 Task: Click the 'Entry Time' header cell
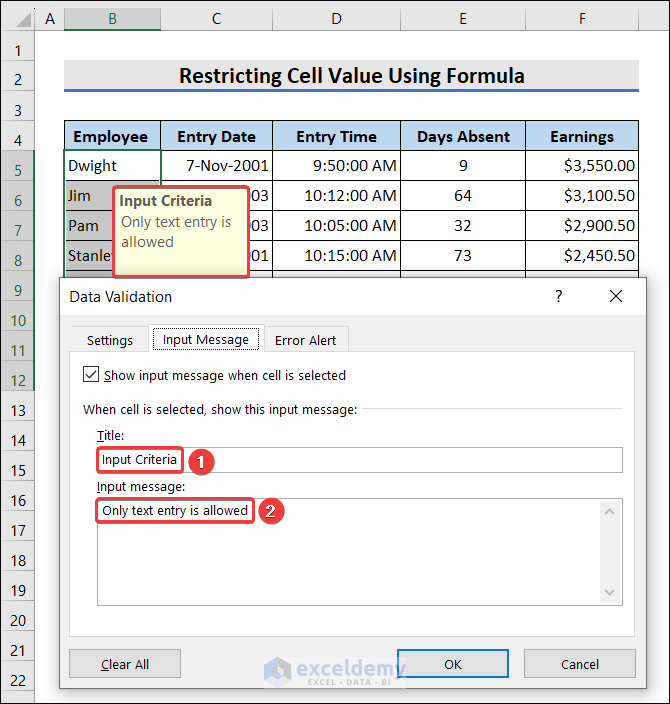pyautogui.click(x=336, y=136)
